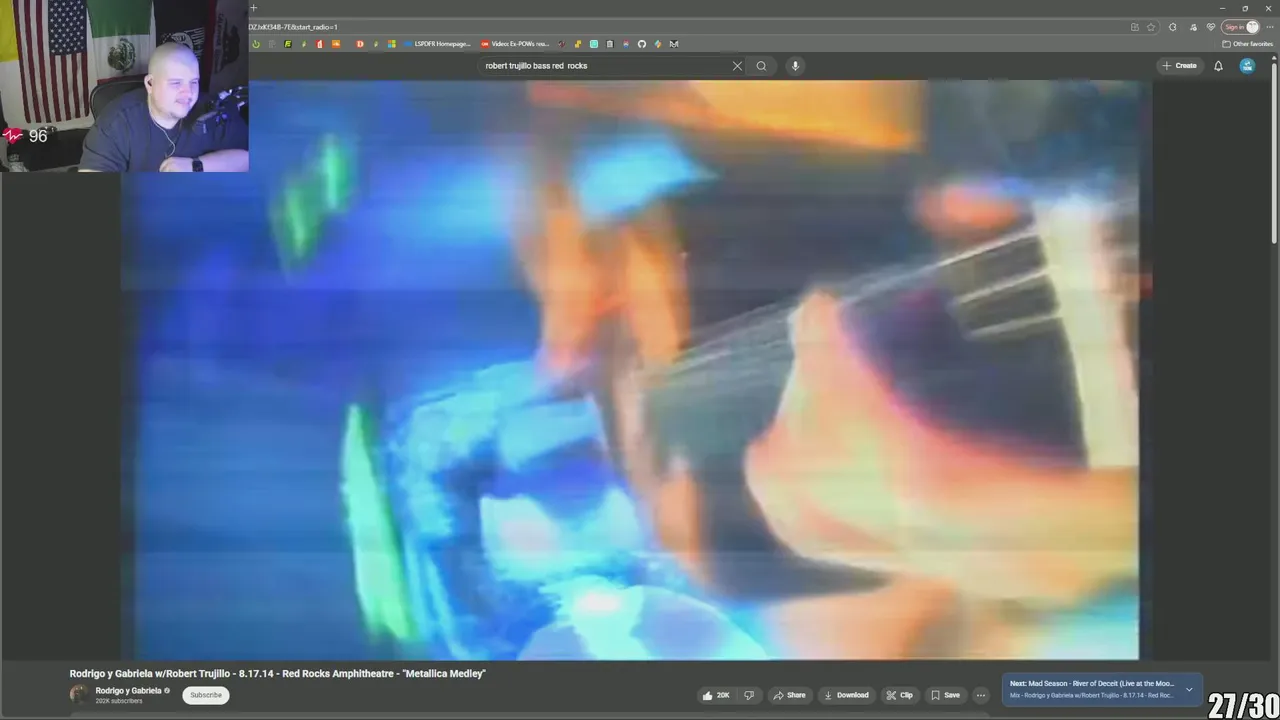Open the GitHub bookmark icon
Screen dimensions: 1280x720
pyautogui.click(x=642, y=44)
